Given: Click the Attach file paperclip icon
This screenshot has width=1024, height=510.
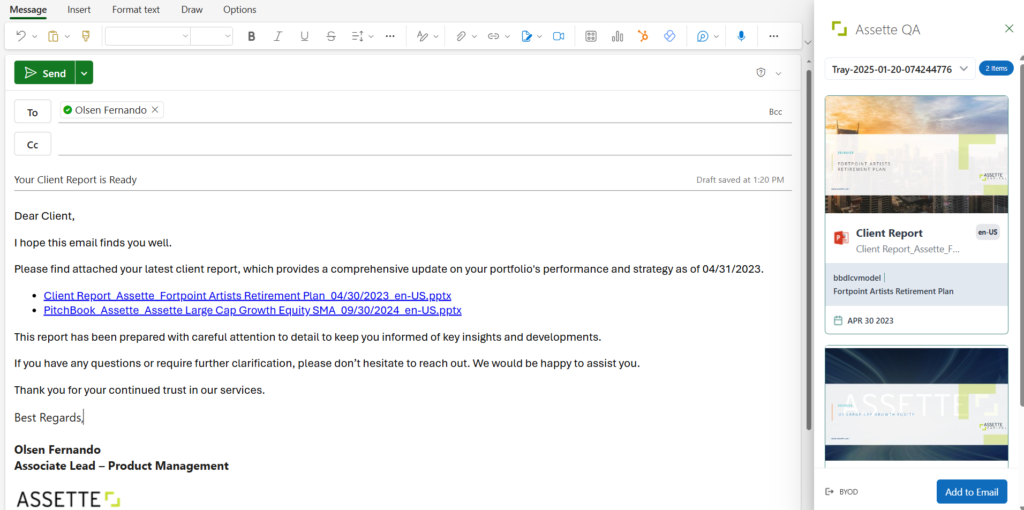Looking at the screenshot, I should pyautogui.click(x=461, y=36).
